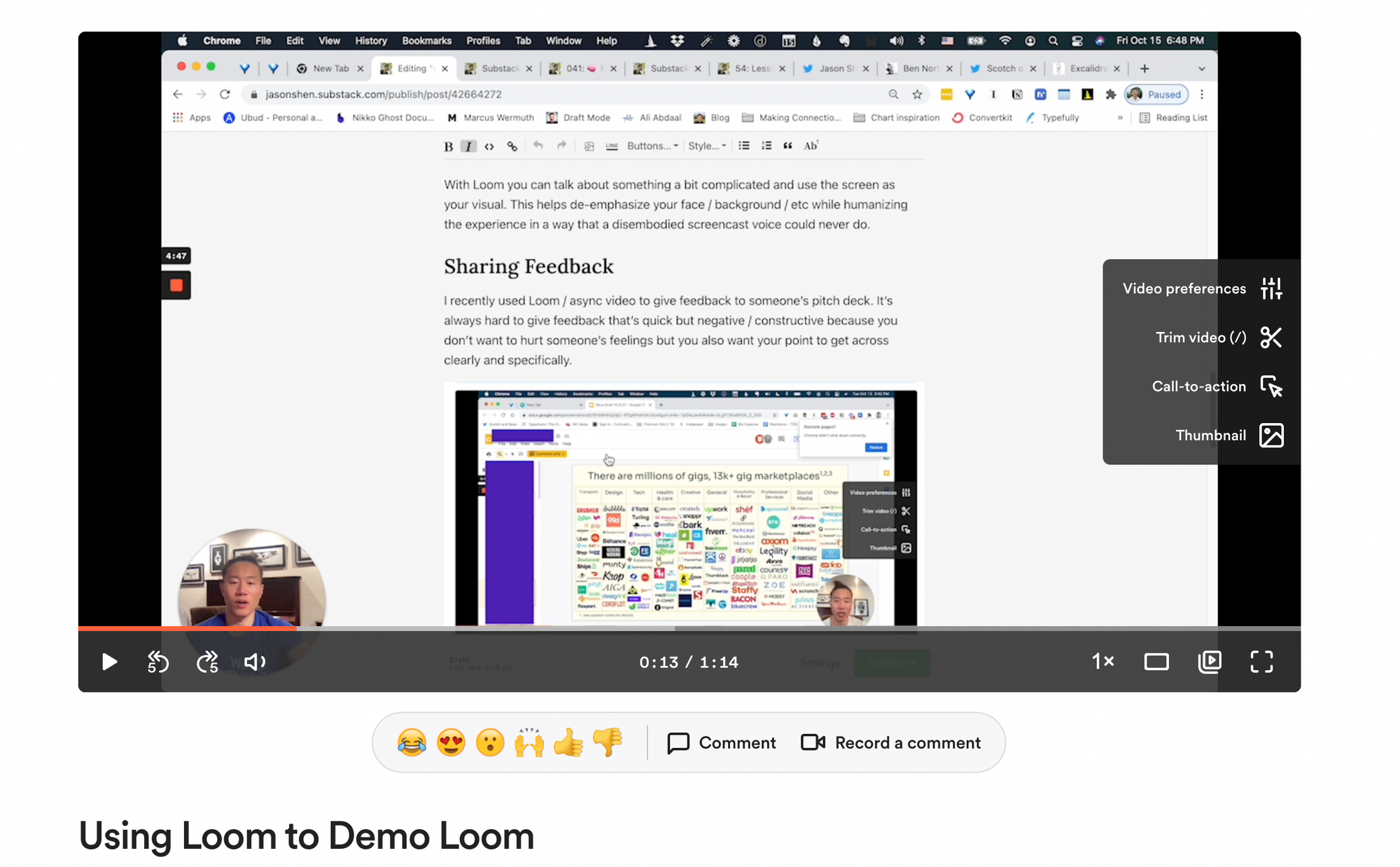
Task: React with the raised hands emoji
Action: 529,742
